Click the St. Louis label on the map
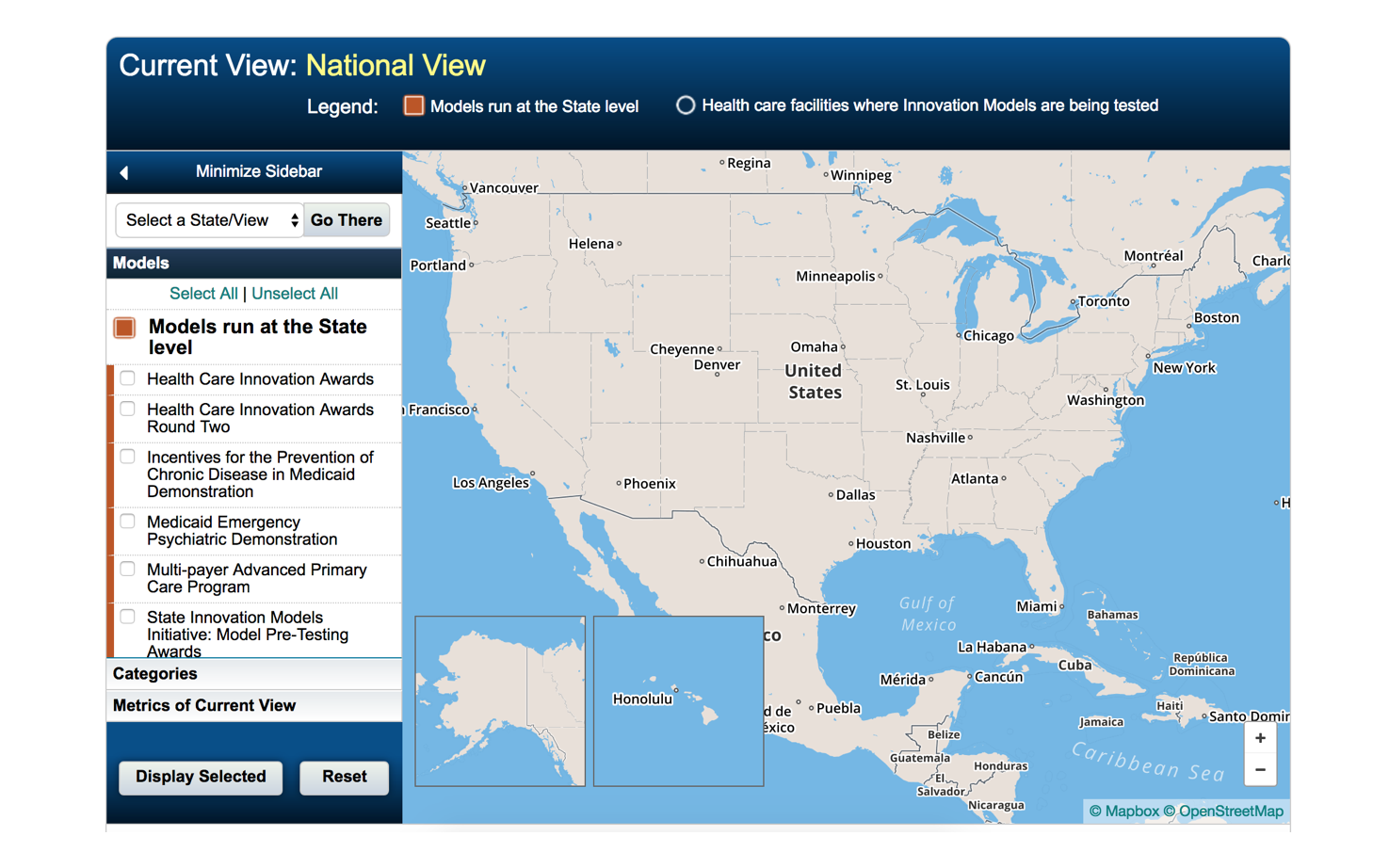This screenshot has width=1373, height=868. click(x=923, y=385)
